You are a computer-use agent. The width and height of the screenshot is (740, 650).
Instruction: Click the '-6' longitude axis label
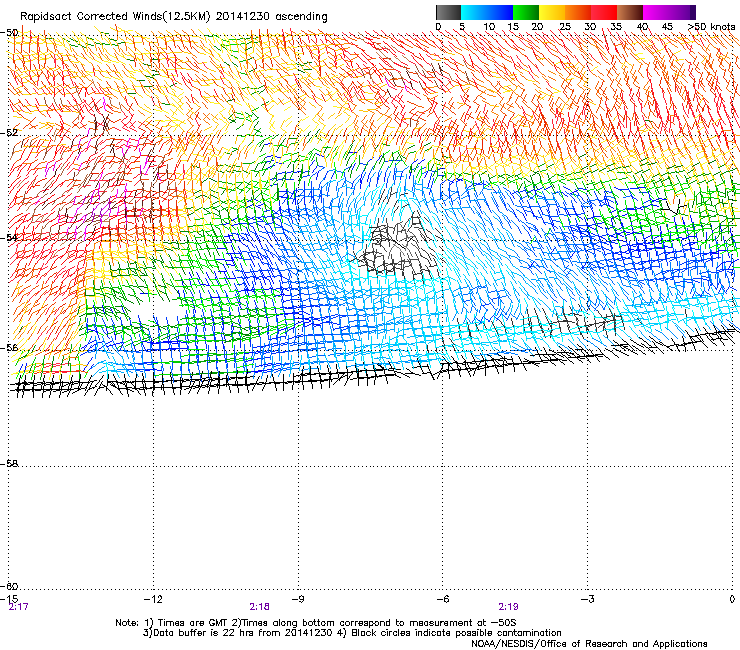(x=442, y=599)
